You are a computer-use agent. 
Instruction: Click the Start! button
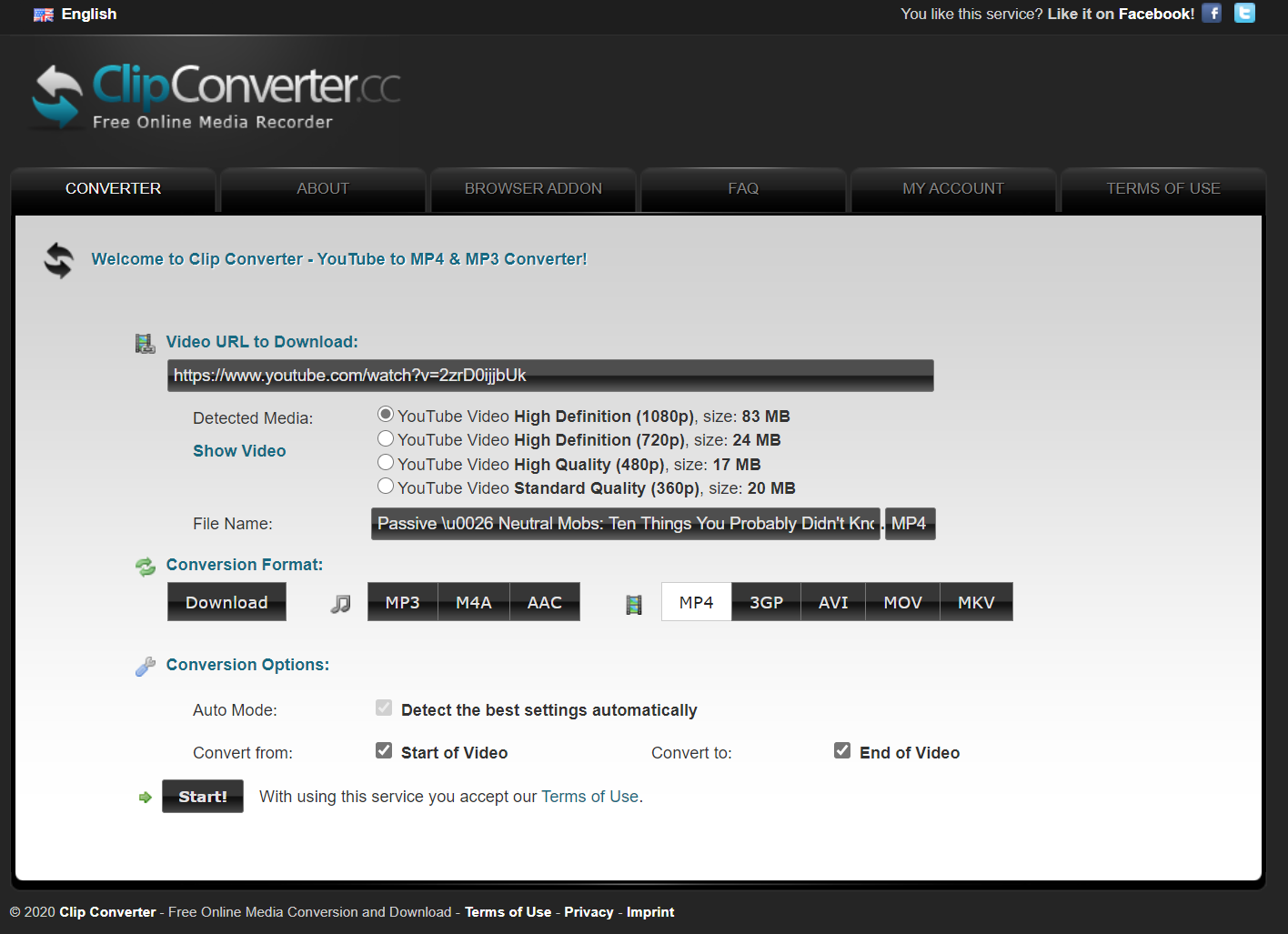pyautogui.click(x=203, y=797)
